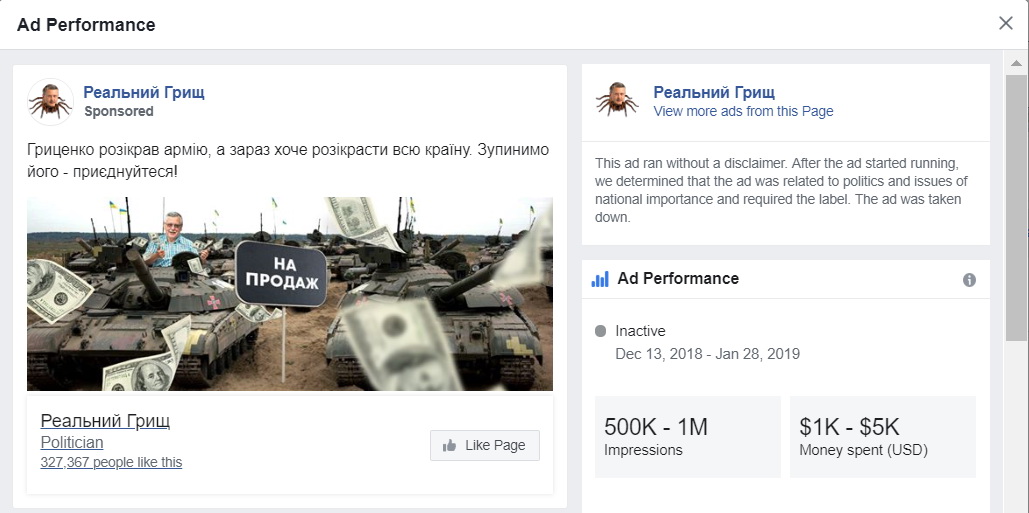Click the page avatar in the sponsored post
Viewport: 1029px width, 513px height.
(x=50, y=101)
